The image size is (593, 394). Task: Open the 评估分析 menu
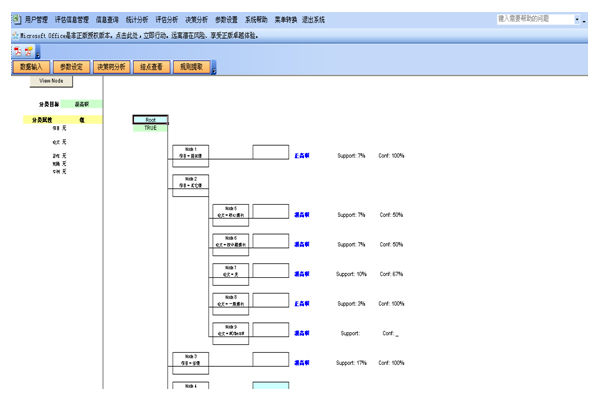(166, 19)
